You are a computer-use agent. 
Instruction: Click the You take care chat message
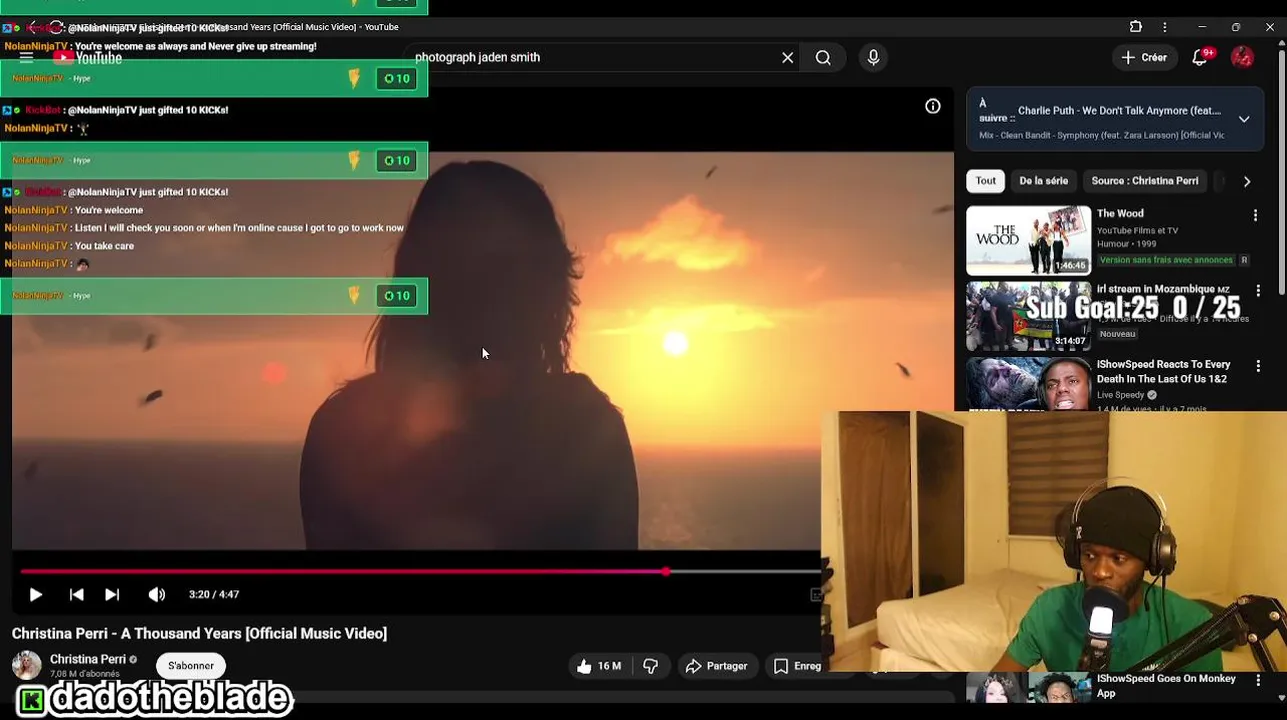point(104,246)
